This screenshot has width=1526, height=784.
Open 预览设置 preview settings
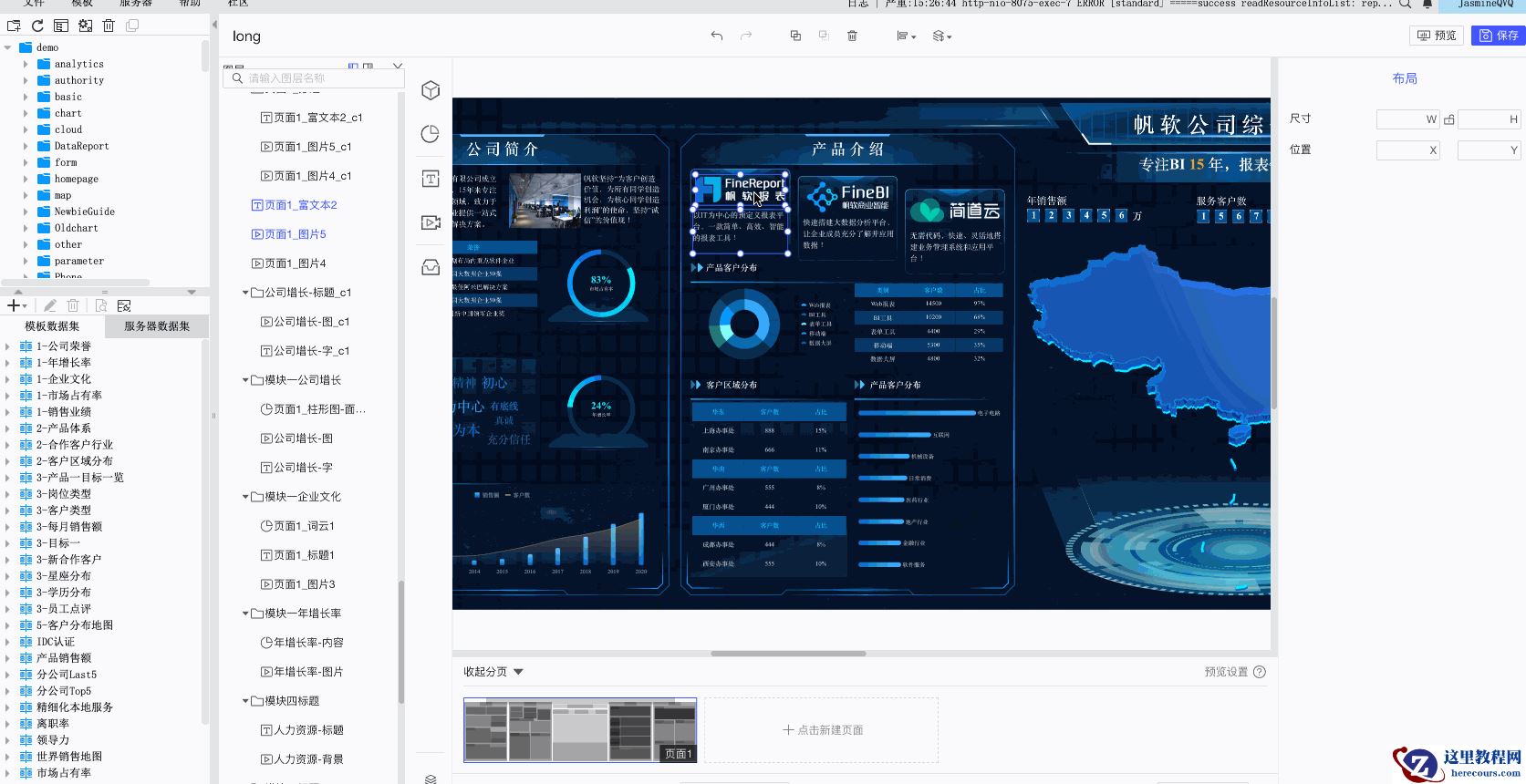coord(1226,672)
